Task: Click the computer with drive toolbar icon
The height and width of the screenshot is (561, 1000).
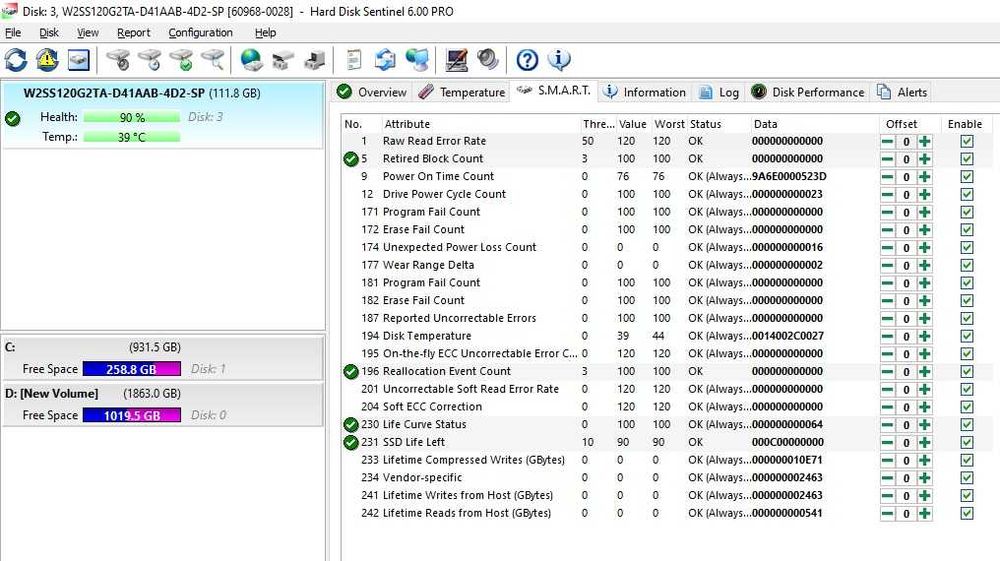Action: [x=315, y=60]
